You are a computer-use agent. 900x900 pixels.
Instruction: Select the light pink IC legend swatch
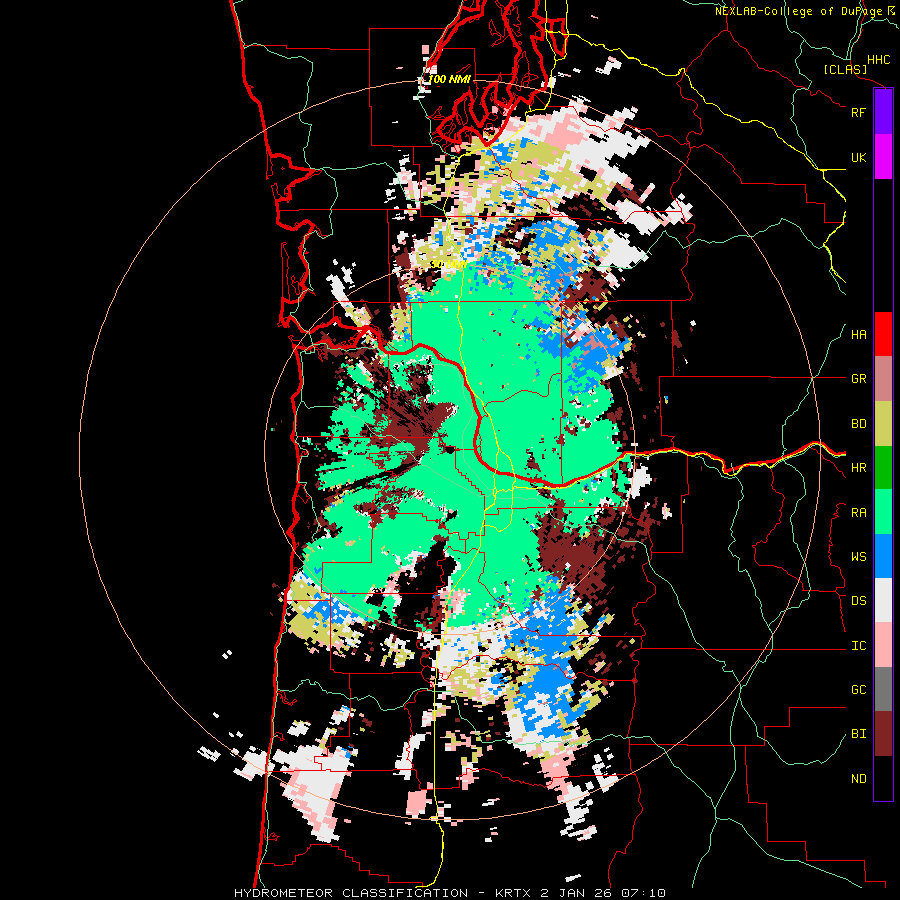883,645
